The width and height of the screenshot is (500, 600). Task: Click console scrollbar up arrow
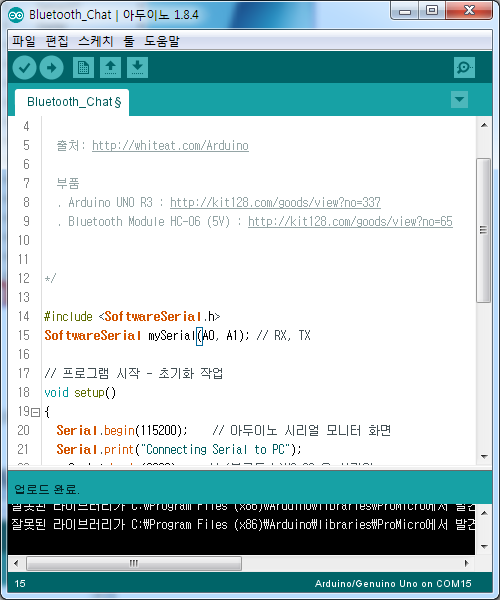click(484, 513)
